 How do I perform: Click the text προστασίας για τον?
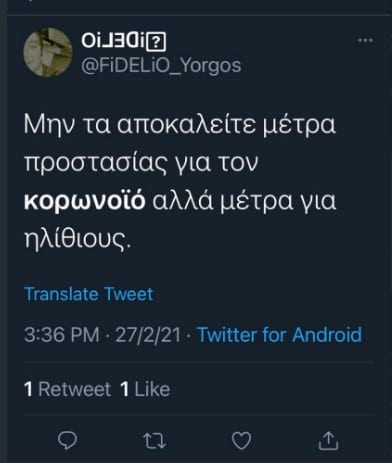141,163
